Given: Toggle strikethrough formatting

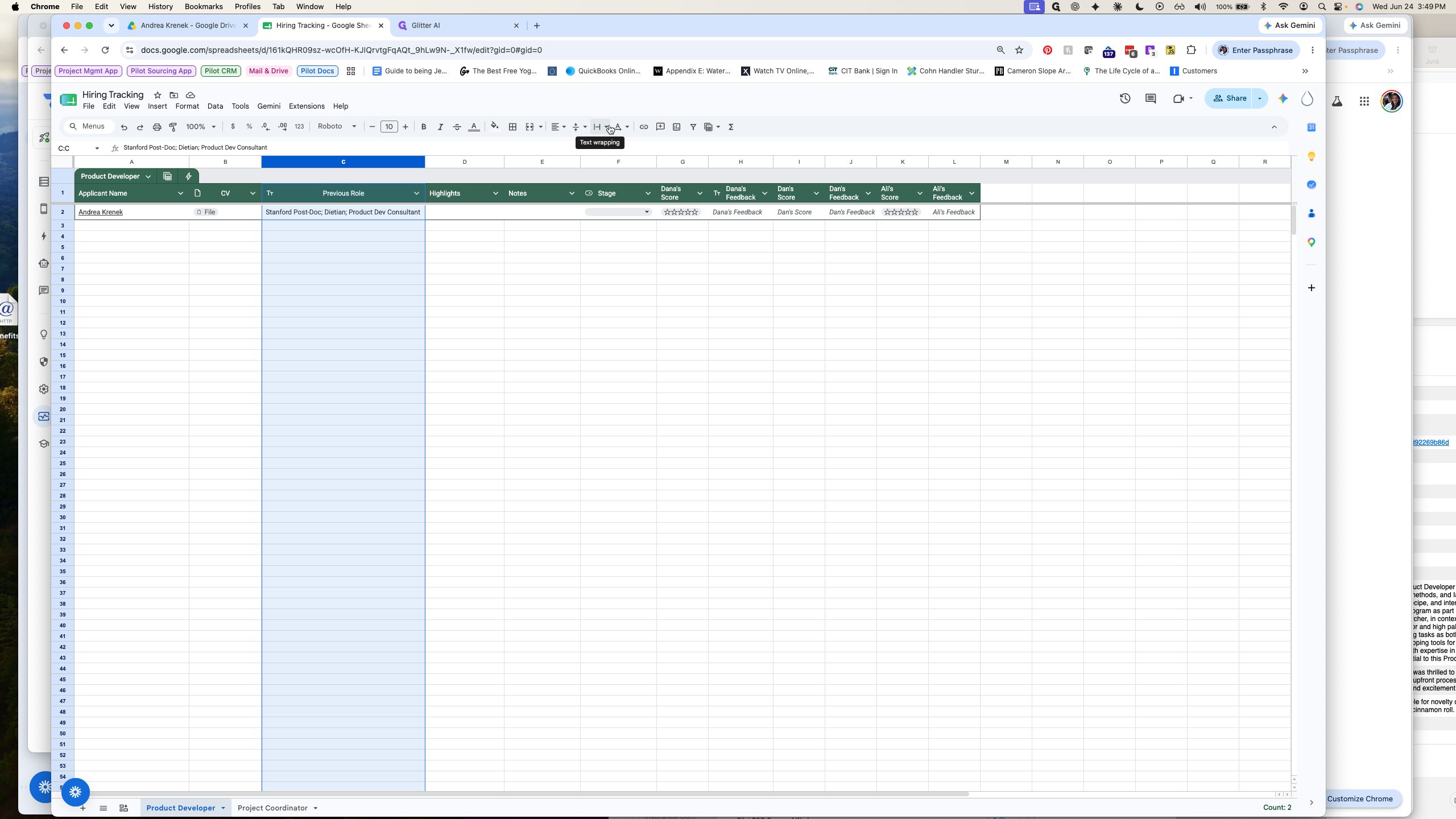Looking at the screenshot, I should (457, 127).
